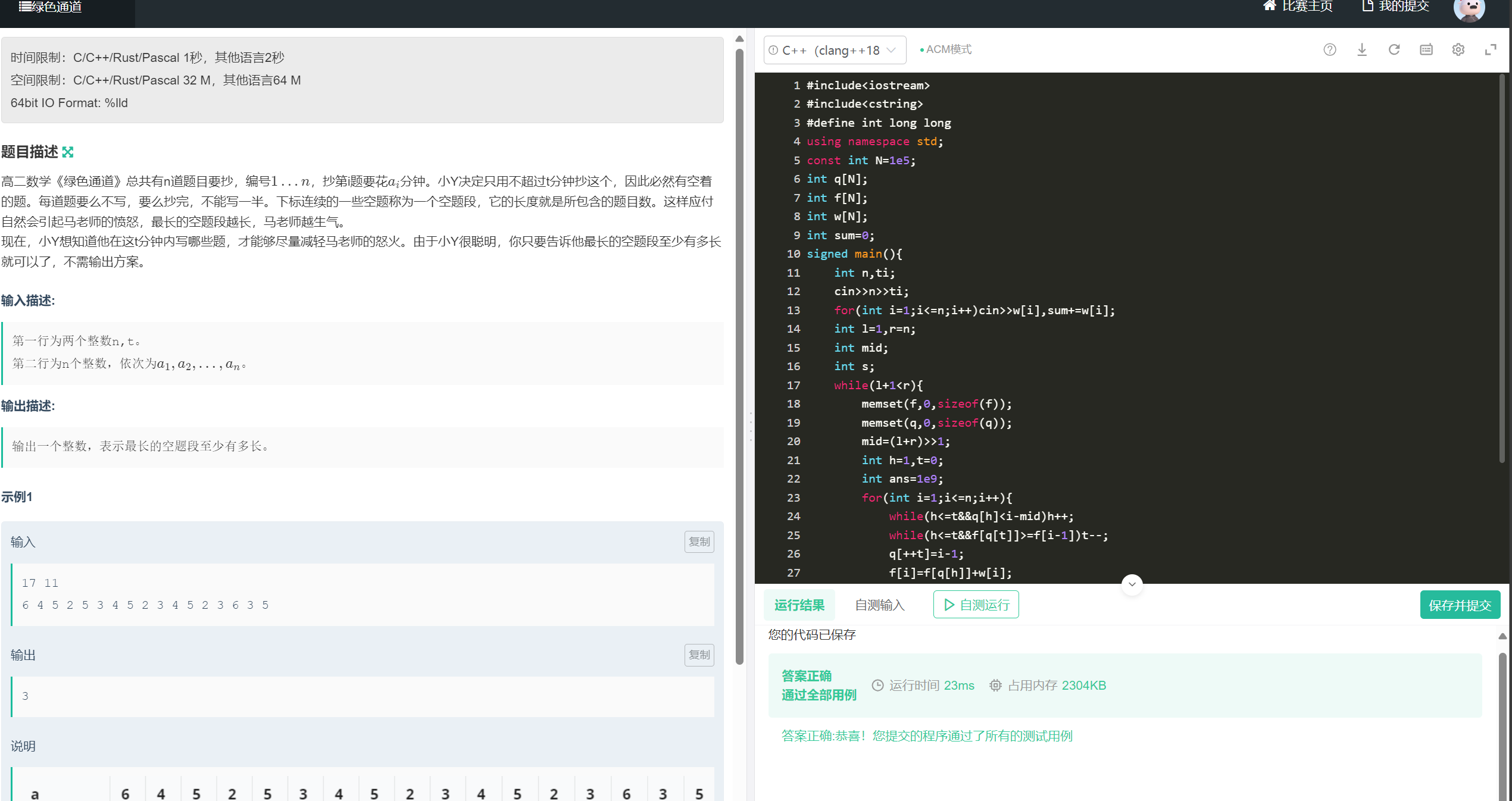Click the 自测运行 button
Screen dimensions: 1512x801
(976, 605)
